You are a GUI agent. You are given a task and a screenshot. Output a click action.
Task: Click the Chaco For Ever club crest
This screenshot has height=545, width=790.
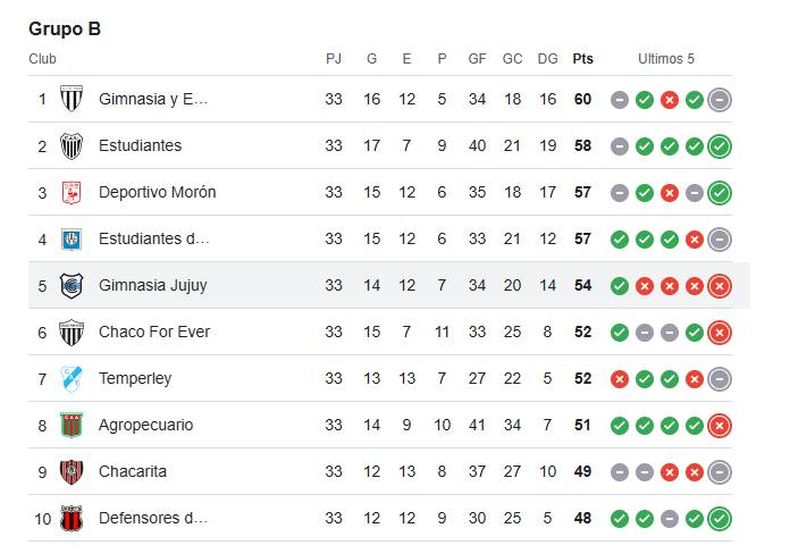(x=71, y=332)
